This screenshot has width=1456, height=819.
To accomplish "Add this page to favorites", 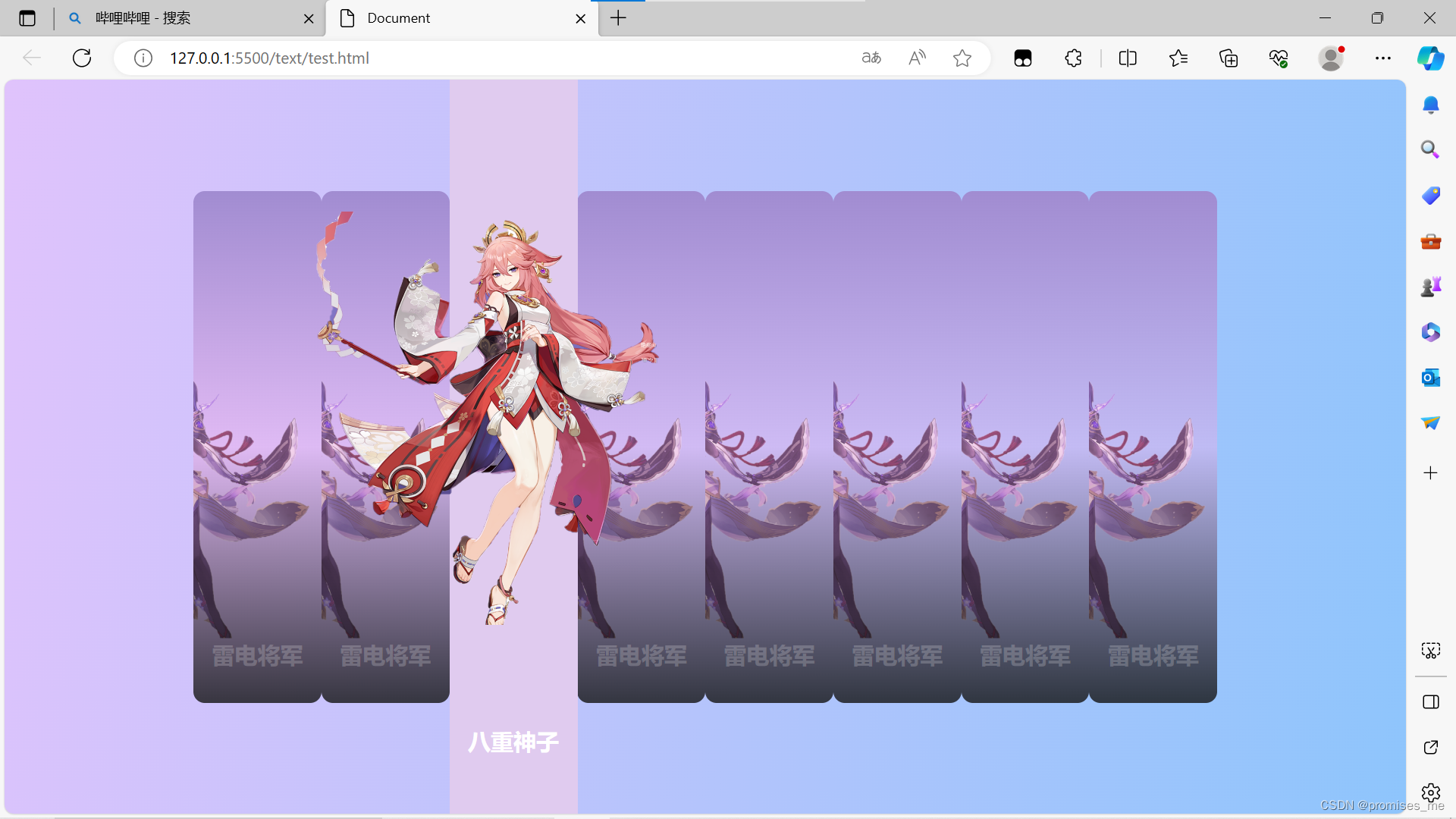I will [x=962, y=58].
